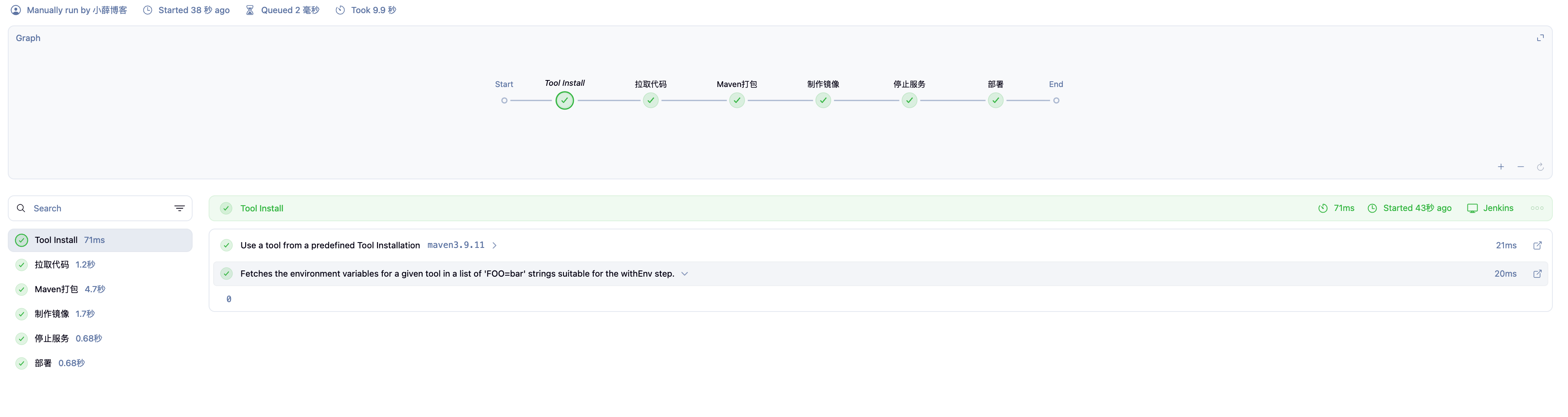Screen dimensions: 1568x417
Task: Click the Started 43秒 ago clock icon
Action: (1372, 208)
